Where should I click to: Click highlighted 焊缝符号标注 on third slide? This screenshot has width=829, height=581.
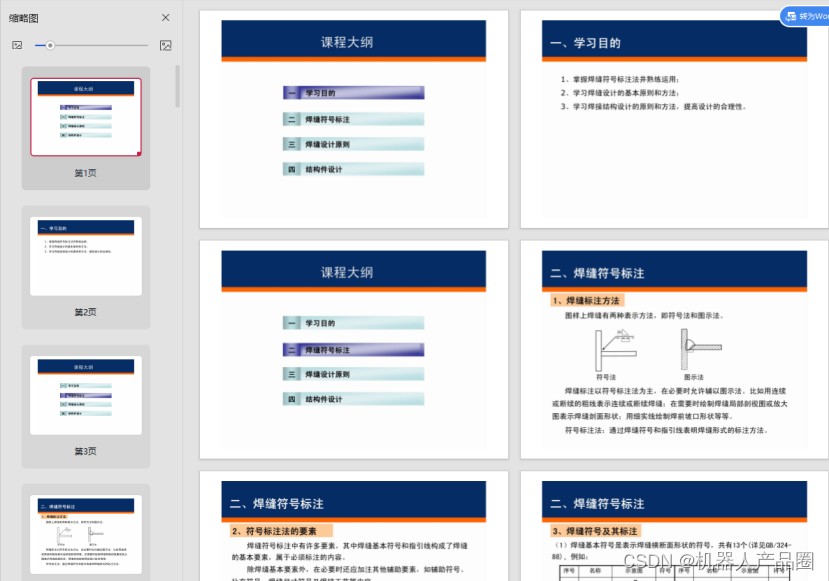click(x=353, y=349)
